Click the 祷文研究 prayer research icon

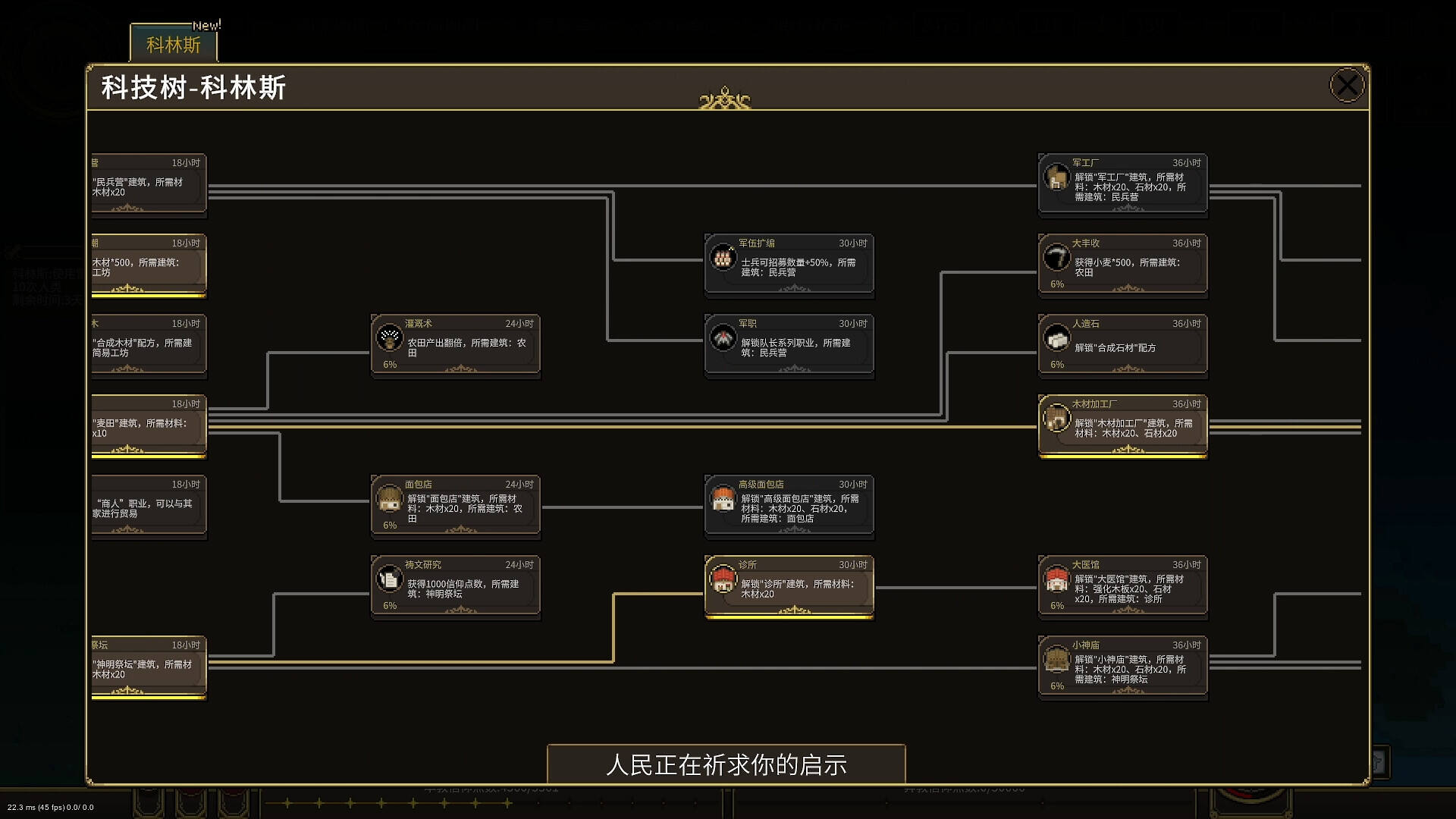click(389, 581)
